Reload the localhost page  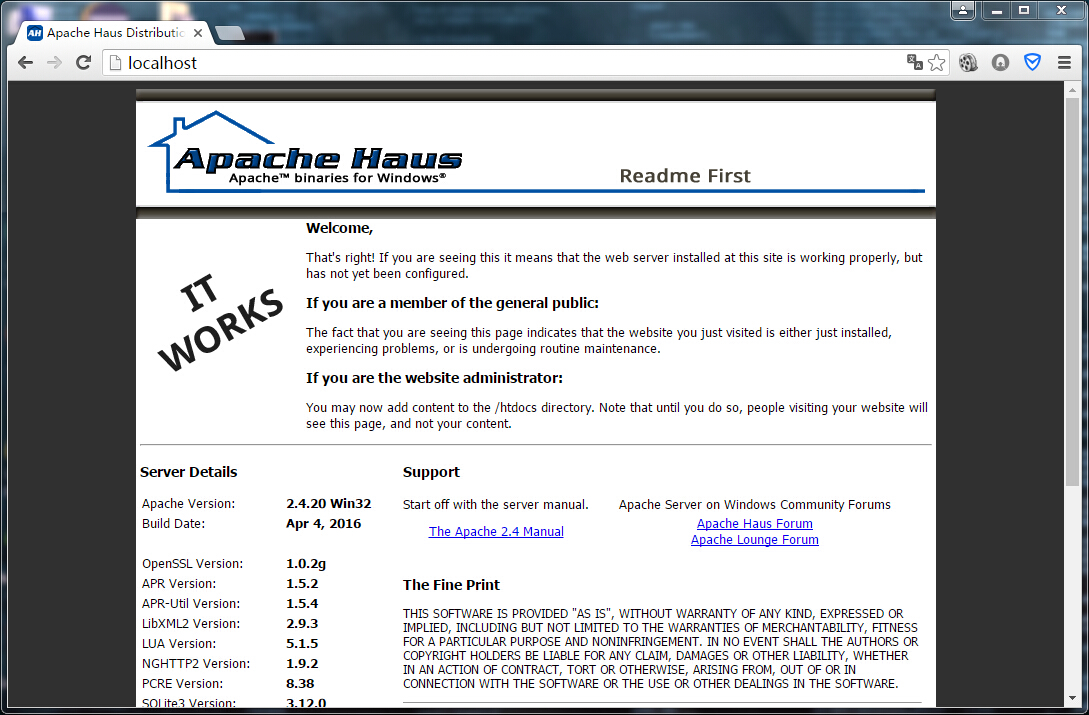pos(83,63)
